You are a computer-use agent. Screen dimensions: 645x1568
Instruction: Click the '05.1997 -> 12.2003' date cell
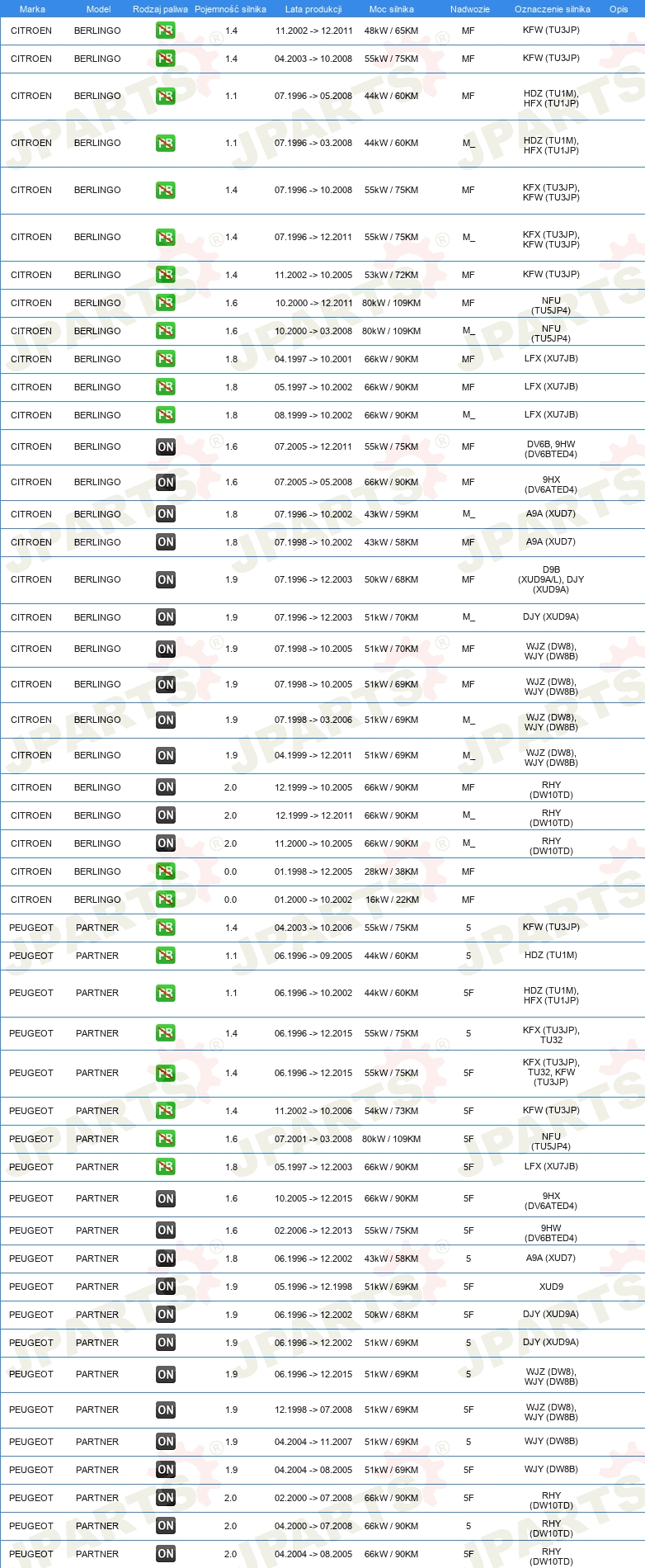[313, 1167]
